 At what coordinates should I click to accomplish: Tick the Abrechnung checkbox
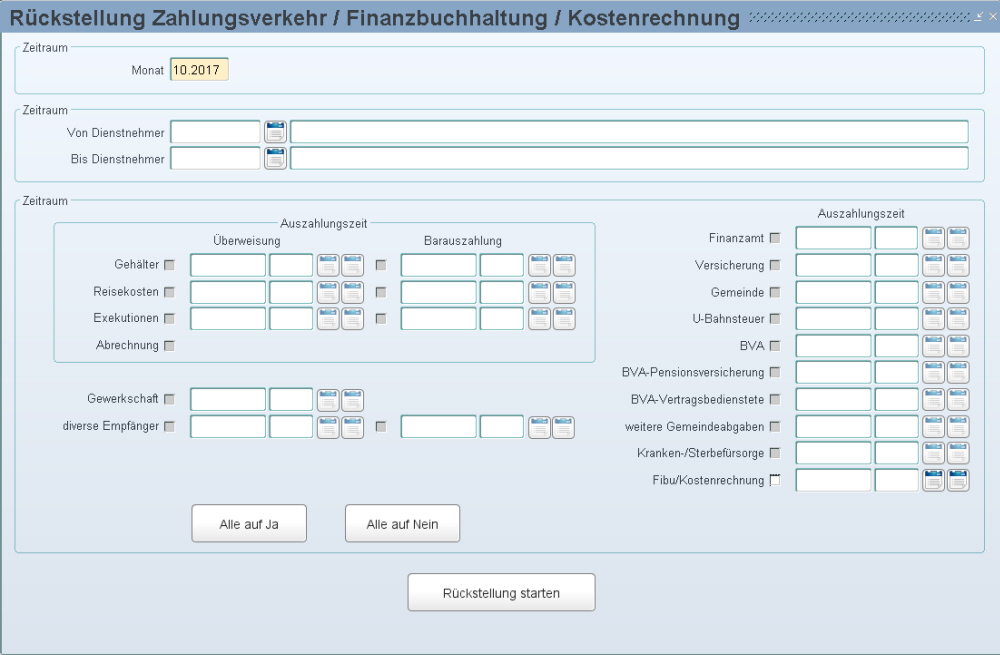(x=169, y=346)
